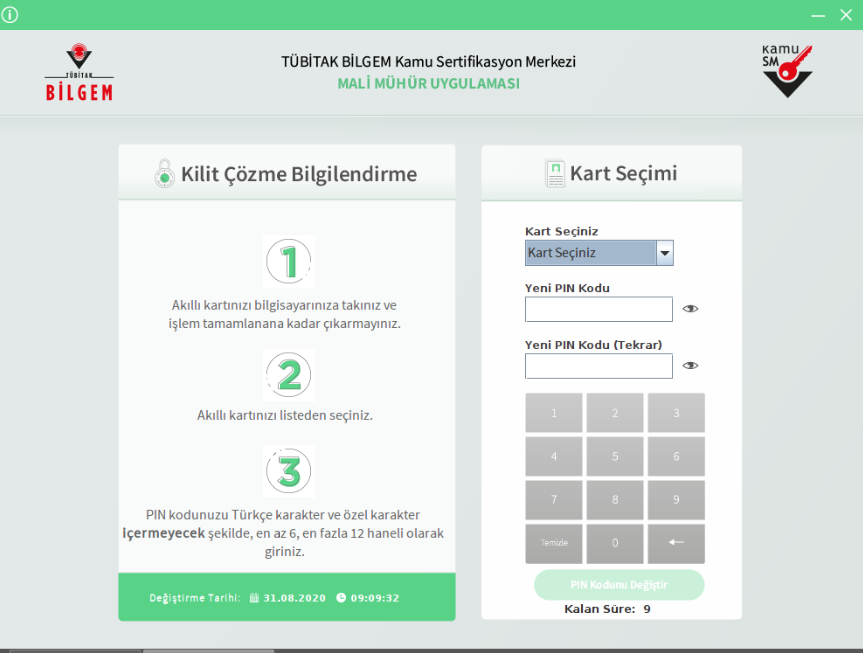Click the step 2 number icon

click(x=288, y=375)
